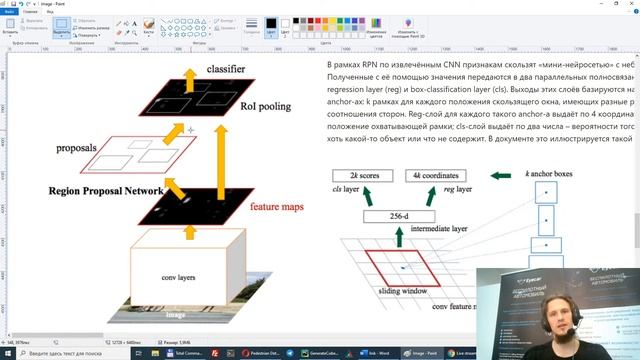The image size is (640, 360).
Task: Click the horizontal scrollbar under the canvas
Action: (57, 335)
